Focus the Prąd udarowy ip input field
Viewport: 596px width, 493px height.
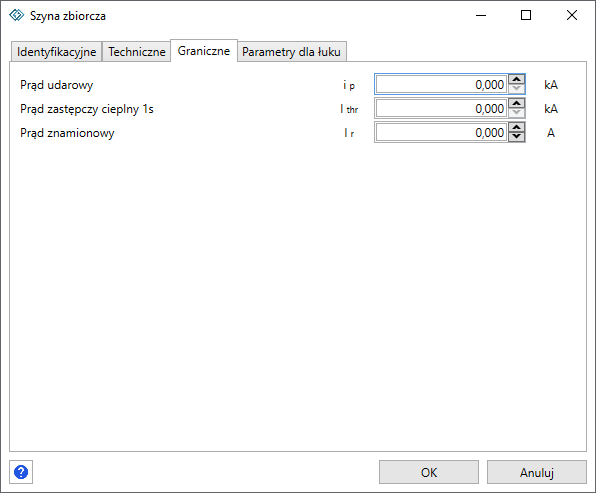(441, 84)
